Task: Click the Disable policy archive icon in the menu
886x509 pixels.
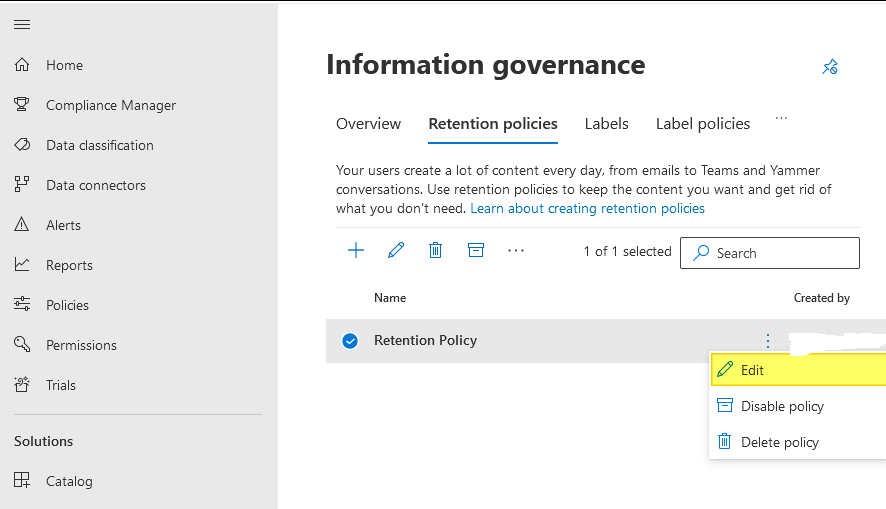Action: point(725,405)
